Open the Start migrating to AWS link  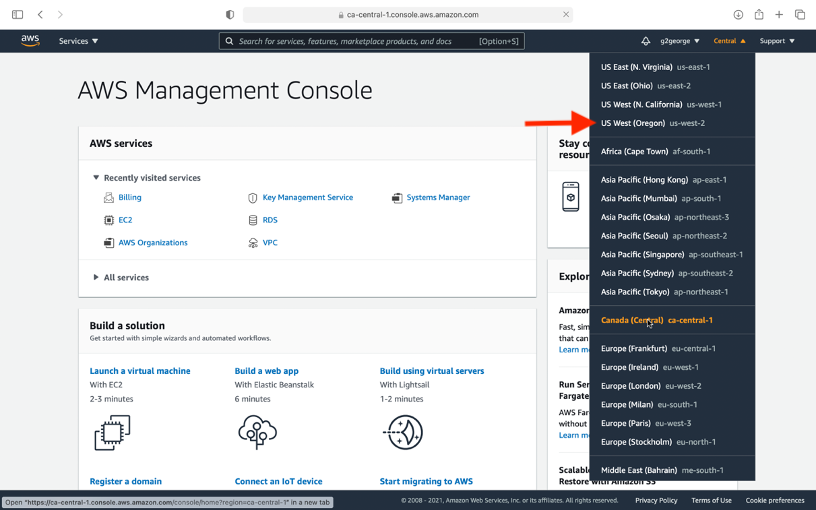(426, 481)
